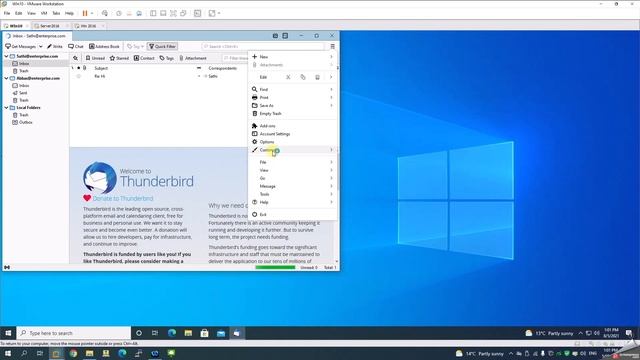Toggle the Starred quick filter
Viewport: 640px width, 360px height.
119,58
